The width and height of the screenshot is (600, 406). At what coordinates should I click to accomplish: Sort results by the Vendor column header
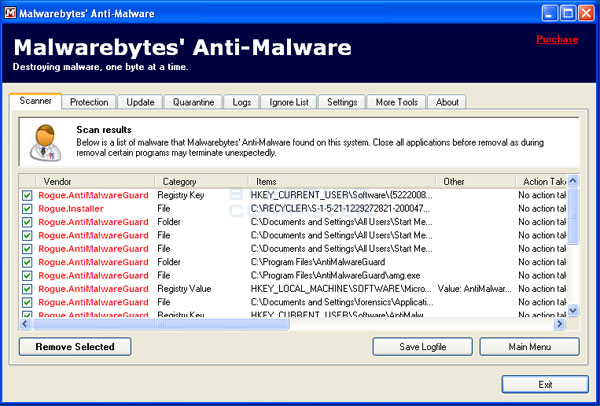(x=95, y=181)
